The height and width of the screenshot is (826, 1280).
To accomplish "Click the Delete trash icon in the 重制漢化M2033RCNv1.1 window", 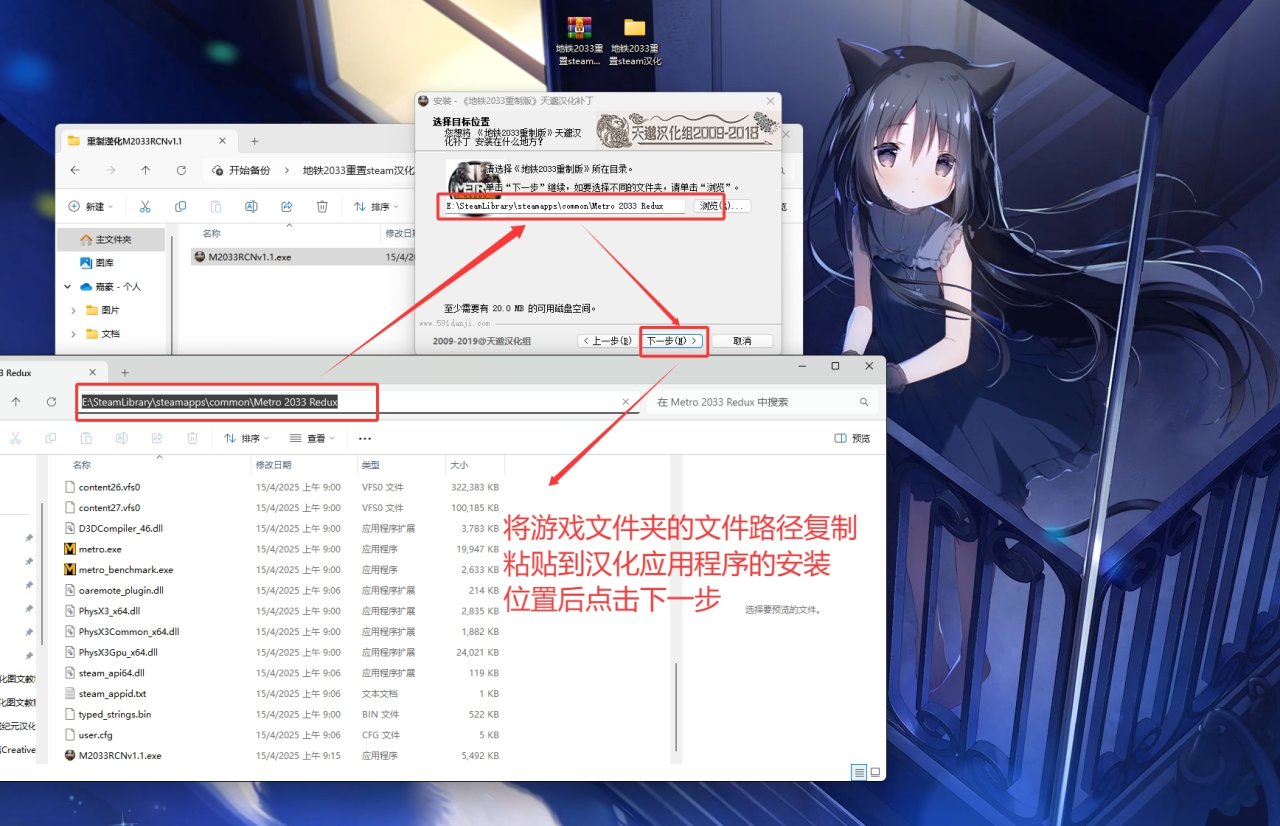I will click(322, 207).
